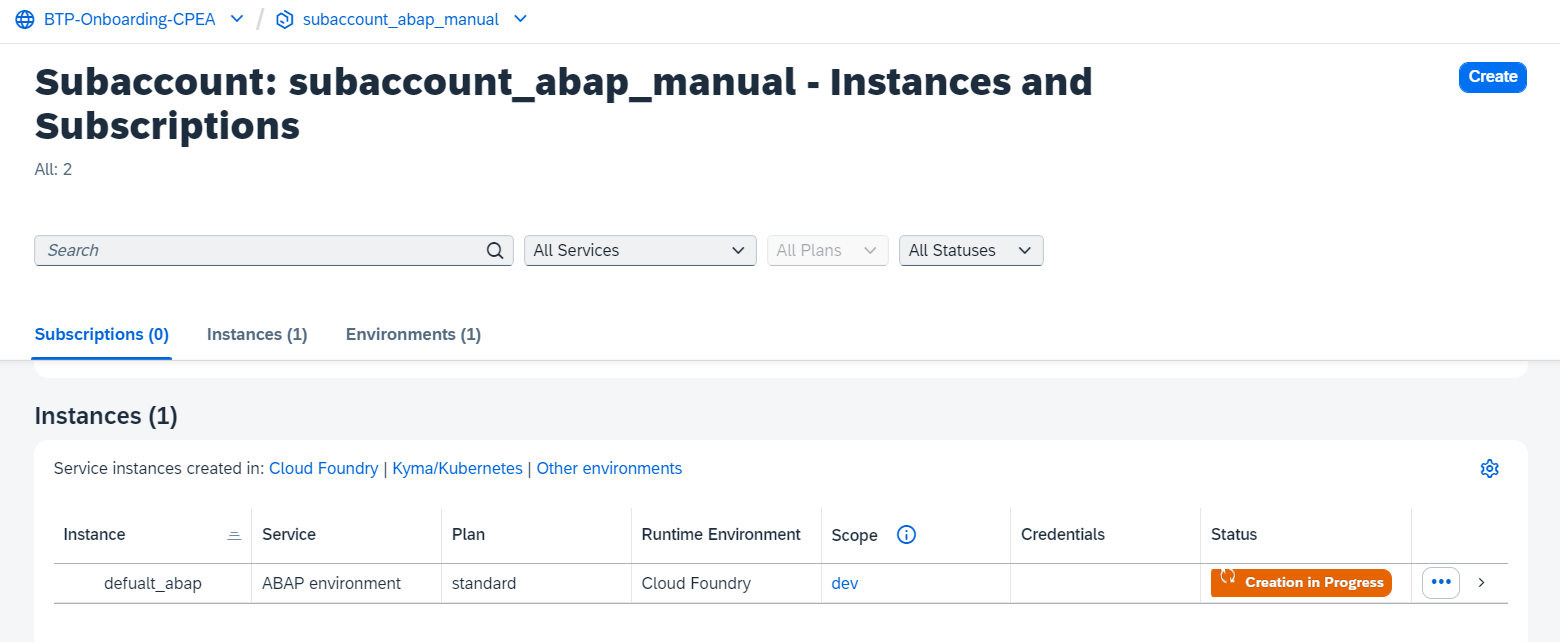Expand the BTP-Onboarding-CPEA account switcher
This screenshot has width=1560, height=642.
pos(236,18)
